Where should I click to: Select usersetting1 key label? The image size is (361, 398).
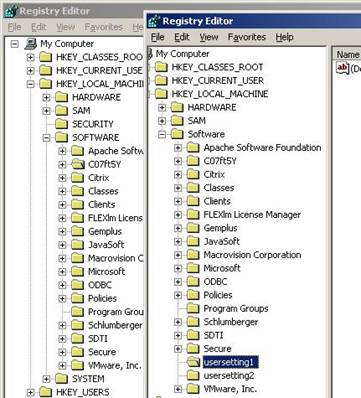click(x=231, y=362)
